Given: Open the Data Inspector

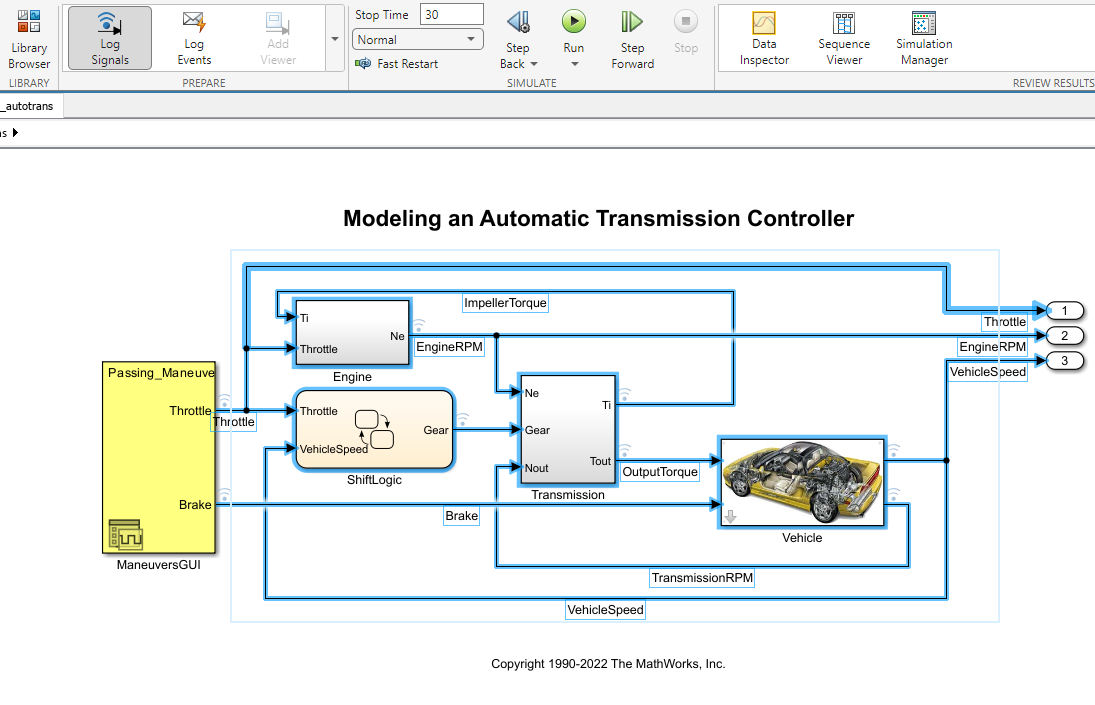Looking at the screenshot, I should point(764,39).
